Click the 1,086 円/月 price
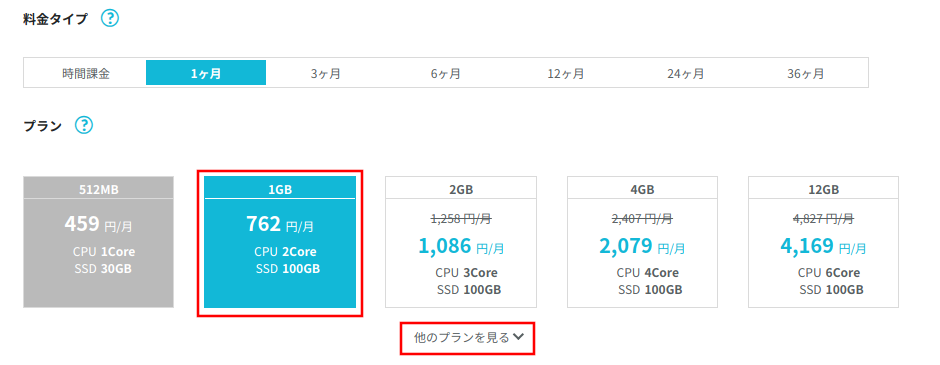 (461, 246)
